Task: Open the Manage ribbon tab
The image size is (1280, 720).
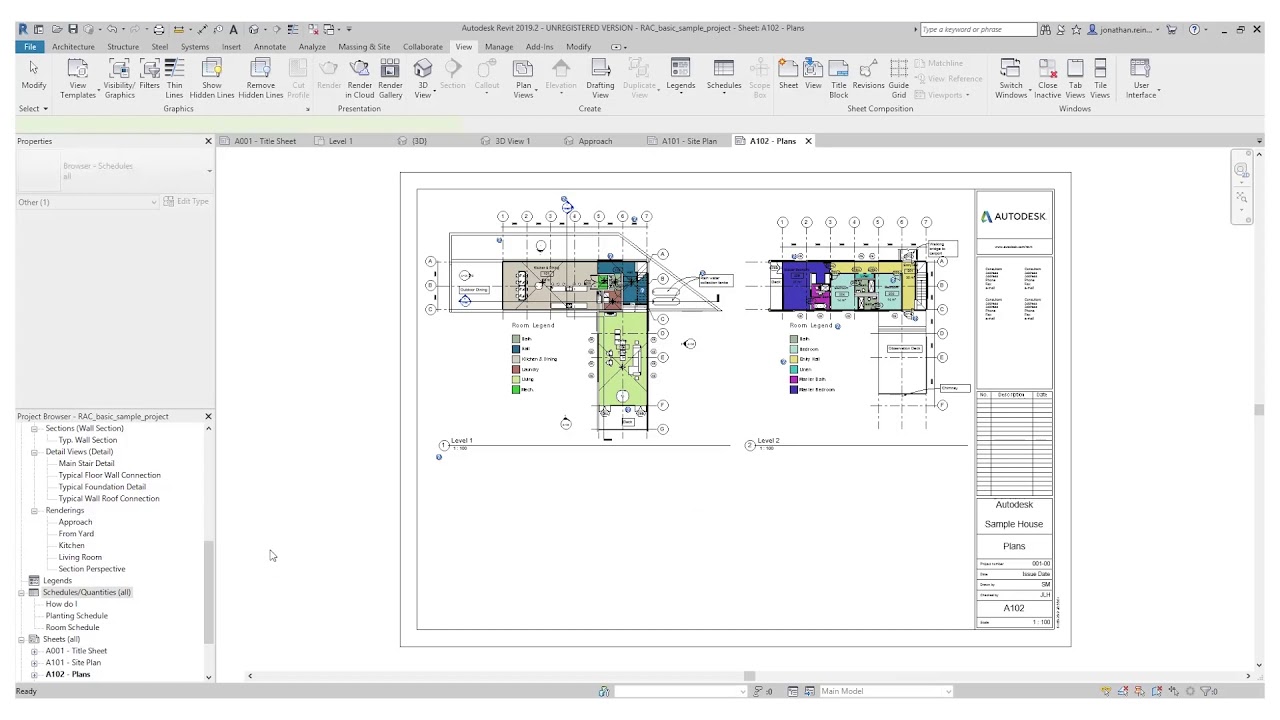Action: tap(498, 47)
